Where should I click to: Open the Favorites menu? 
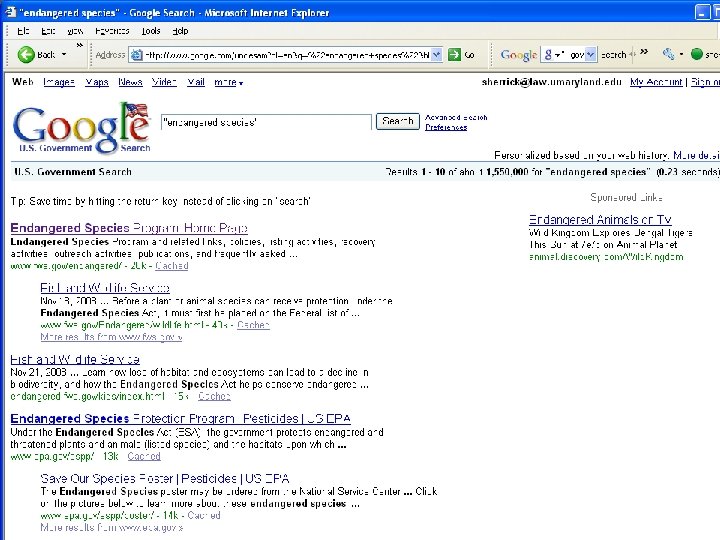coord(112,31)
